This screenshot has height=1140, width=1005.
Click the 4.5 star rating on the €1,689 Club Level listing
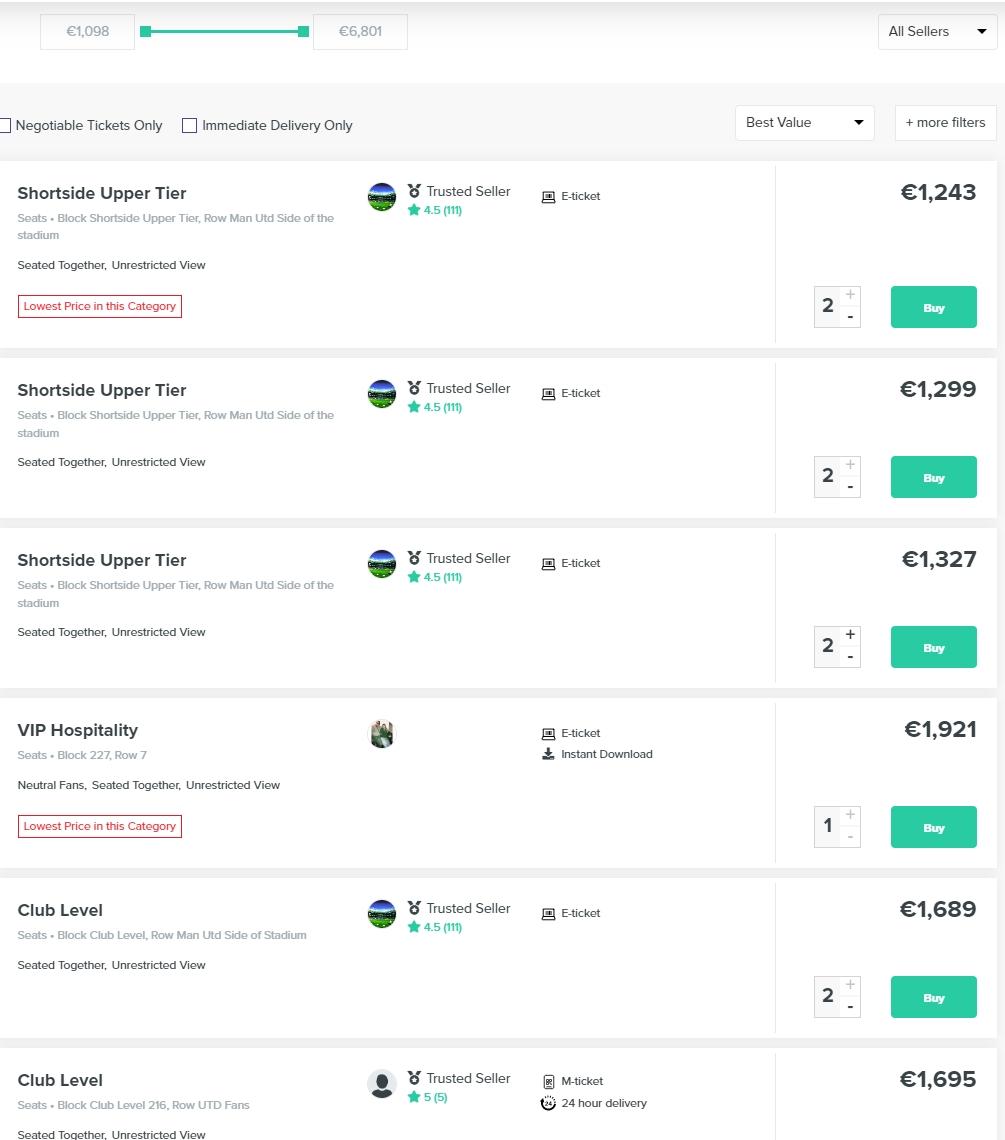[x=434, y=927]
